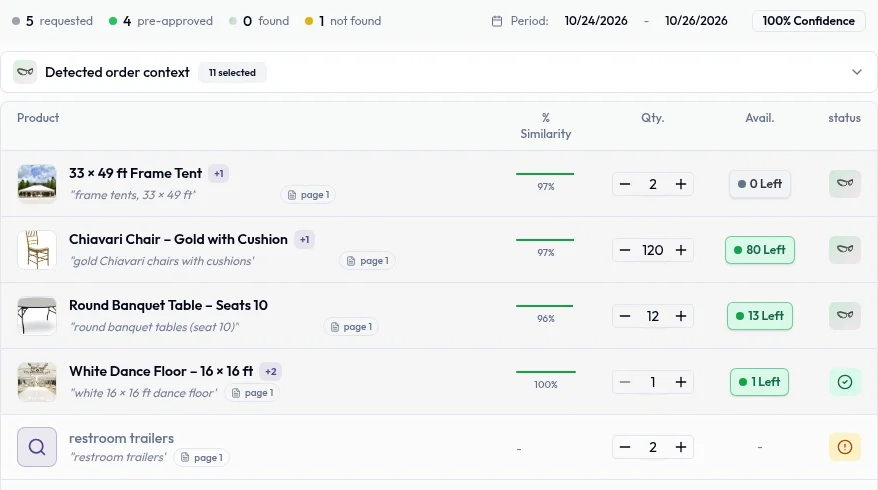Open page 1 source for Chiavari chairs

tap(367, 261)
